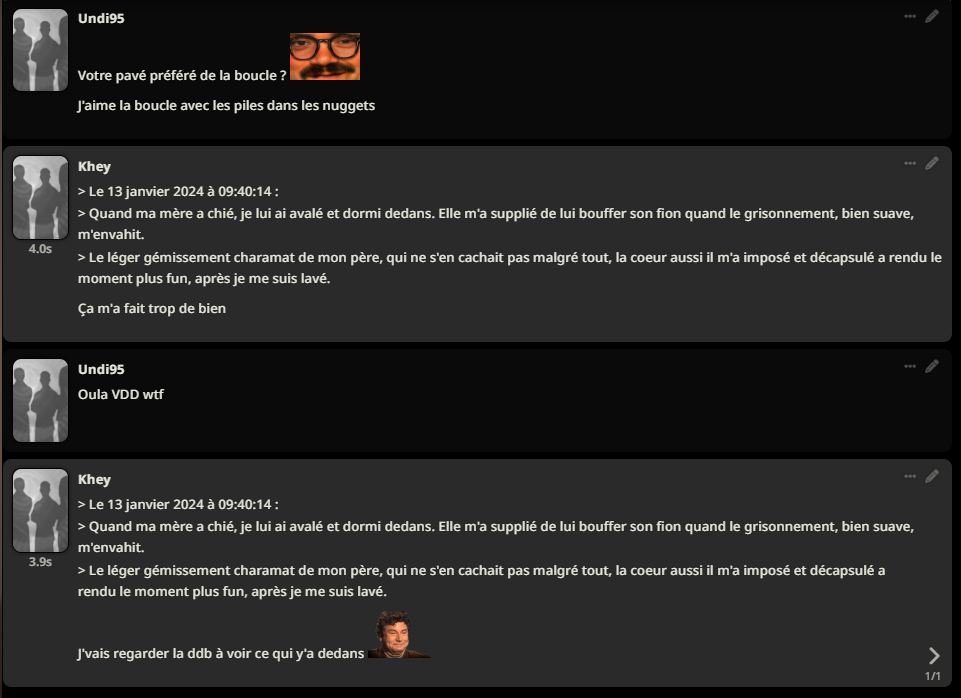Open three-dot menu on 'Oula VDD wtf'
The height and width of the screenshot is (698, 961).
pos(910,366)
